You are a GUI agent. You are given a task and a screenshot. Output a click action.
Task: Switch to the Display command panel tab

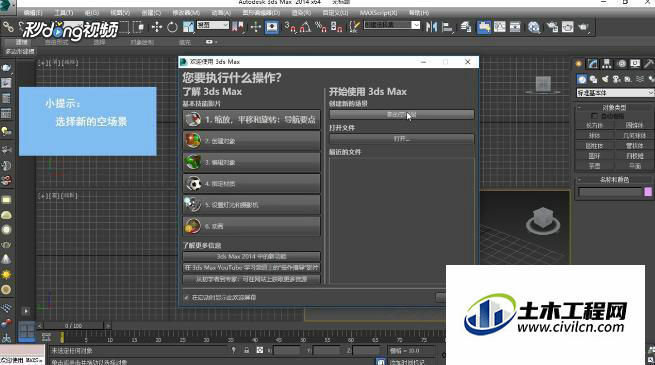click(x=635, y=63)
